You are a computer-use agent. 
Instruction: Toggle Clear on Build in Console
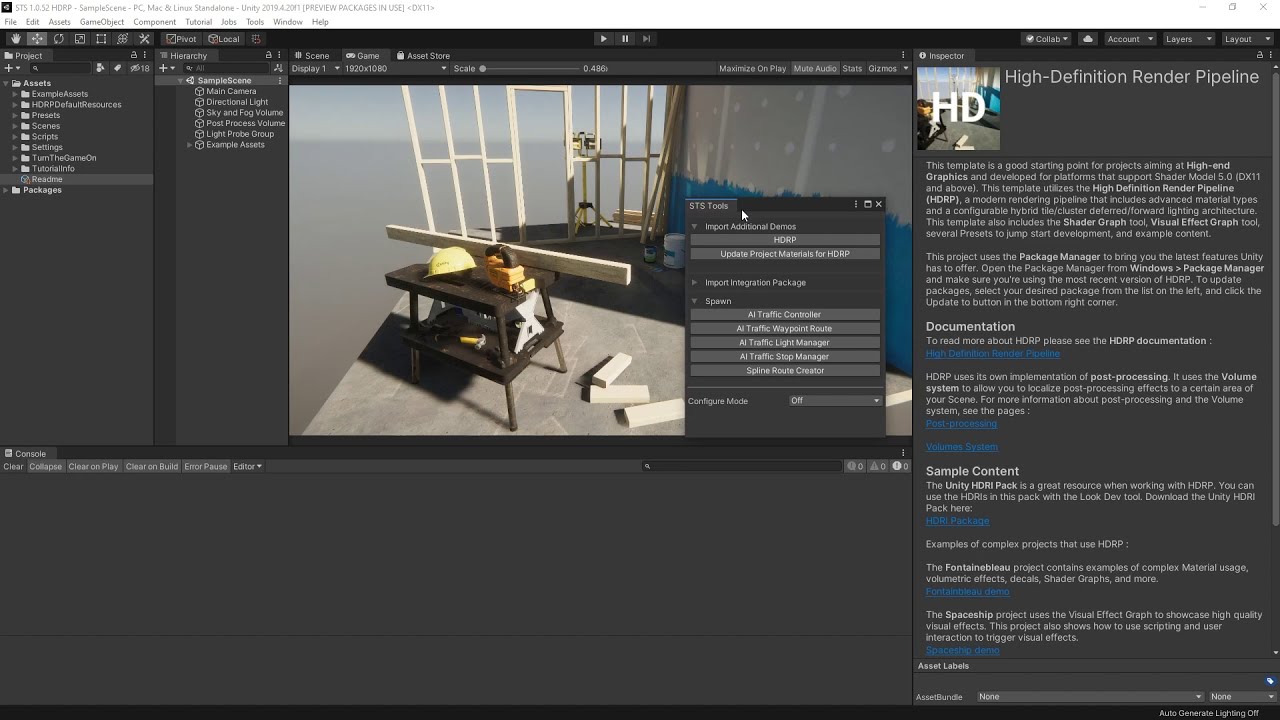(152, 467)
